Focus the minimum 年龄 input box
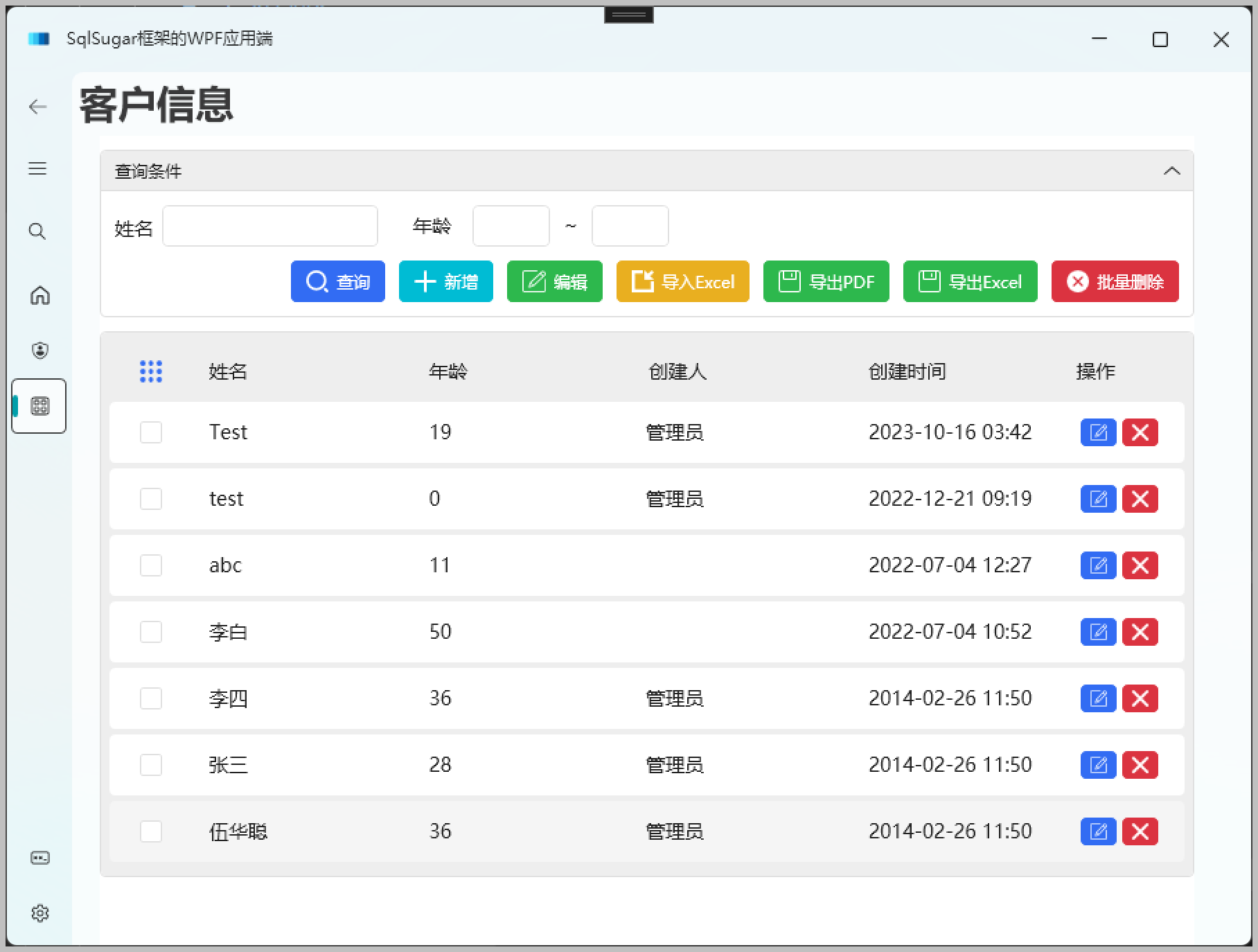 [x=511, y=226]
